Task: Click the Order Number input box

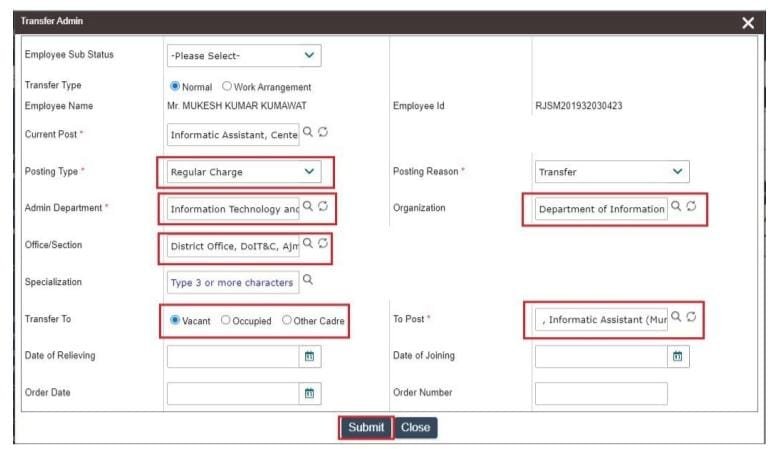Action: [601, 394]
